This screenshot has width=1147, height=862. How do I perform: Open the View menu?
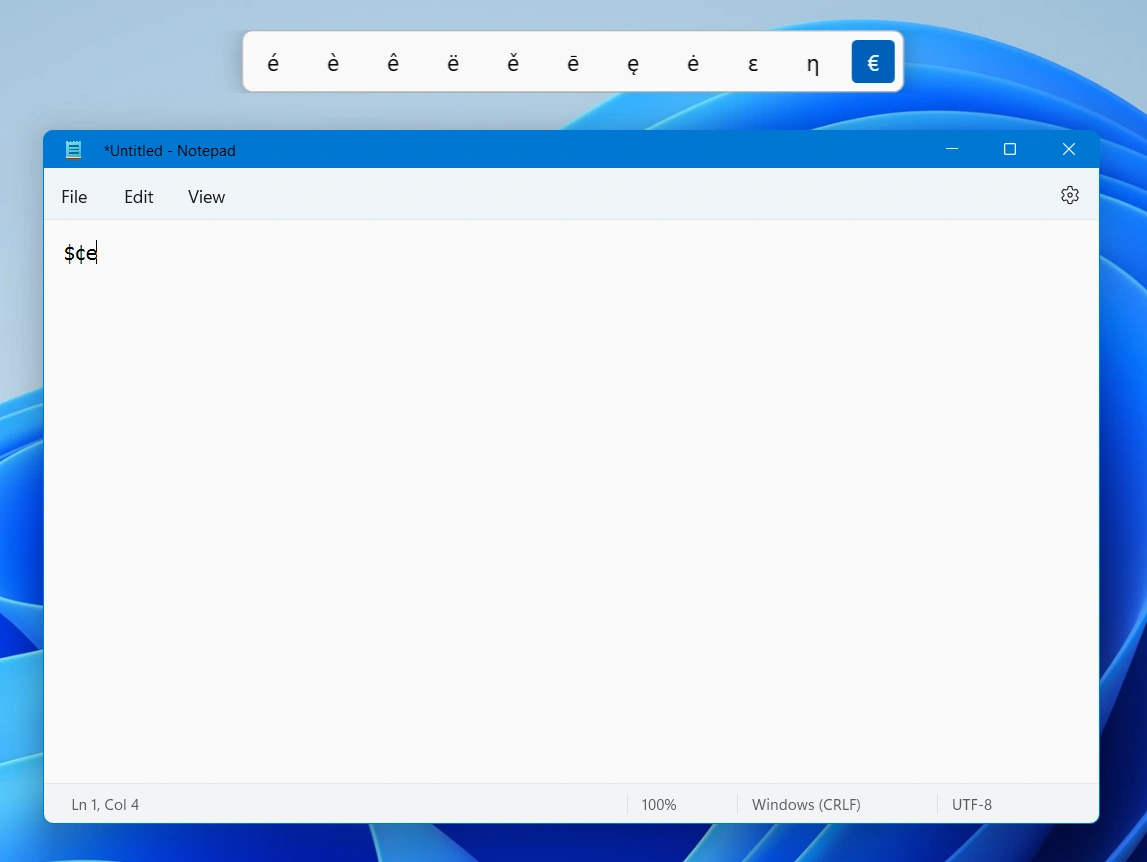206,197
